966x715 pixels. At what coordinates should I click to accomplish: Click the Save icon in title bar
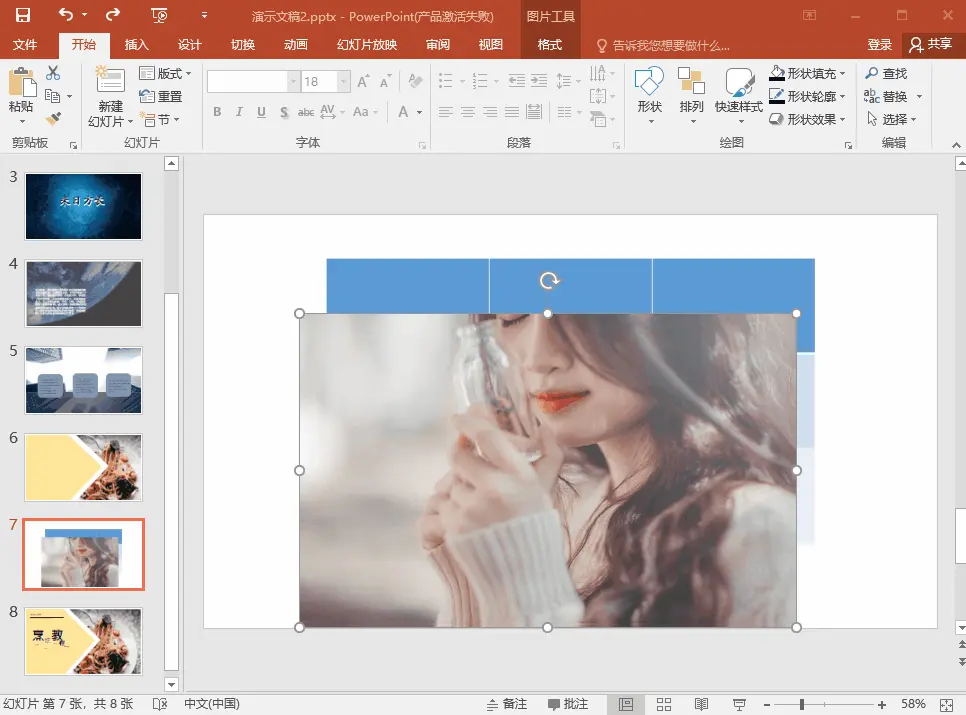(22, 15)
